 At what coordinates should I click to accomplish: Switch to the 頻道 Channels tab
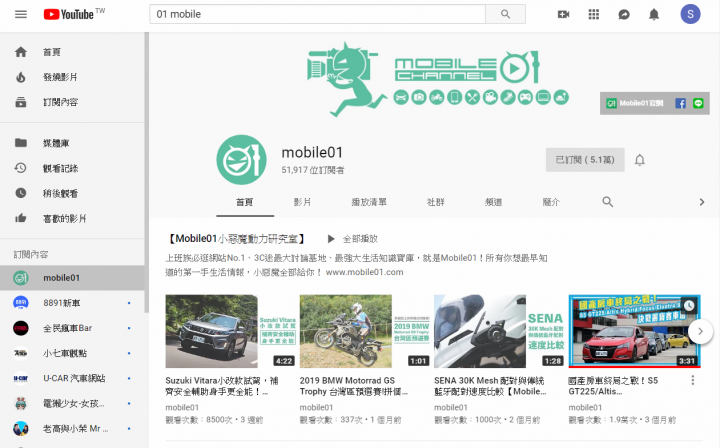point(493,202)
